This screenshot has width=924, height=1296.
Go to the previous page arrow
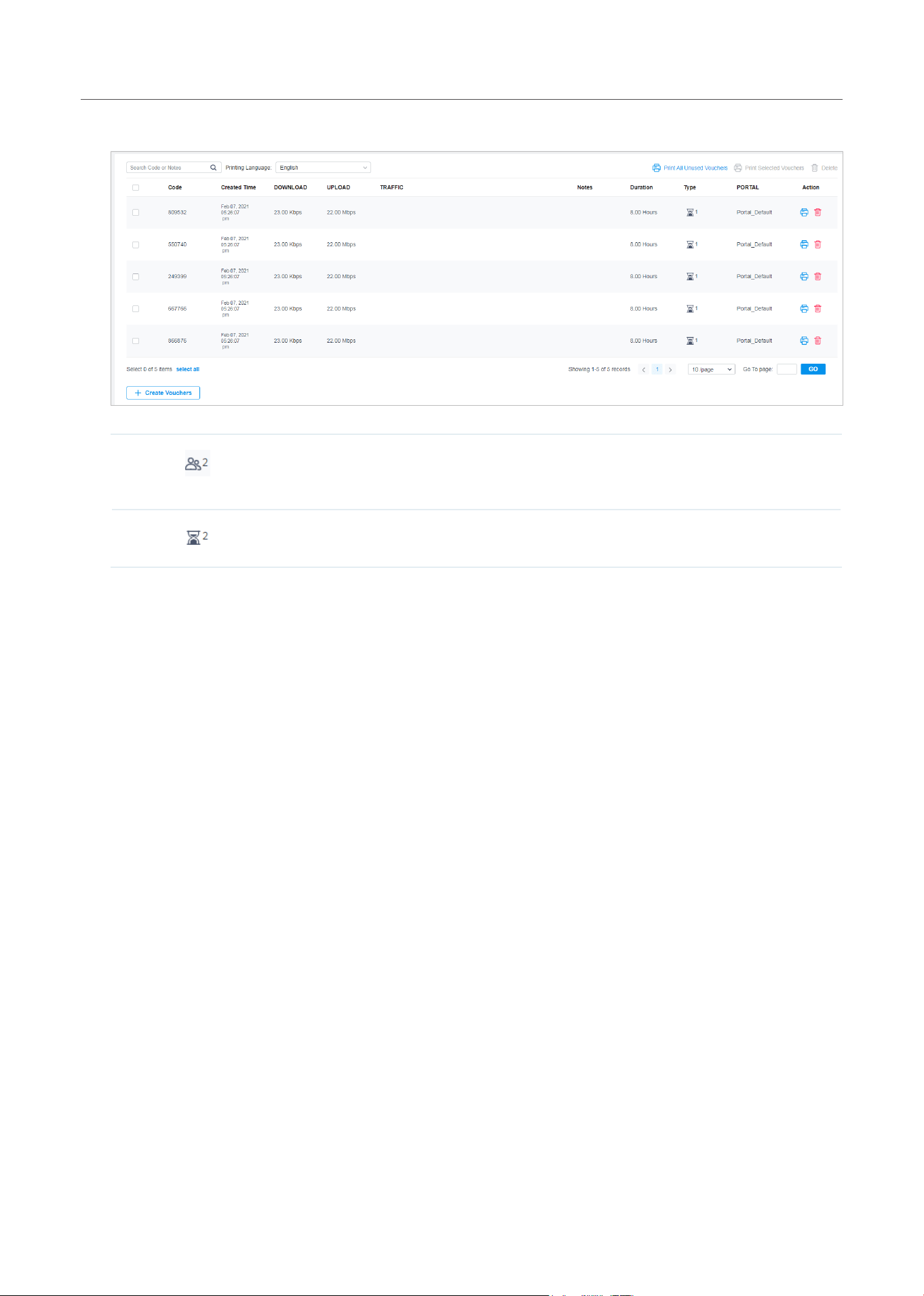[644, 369]
